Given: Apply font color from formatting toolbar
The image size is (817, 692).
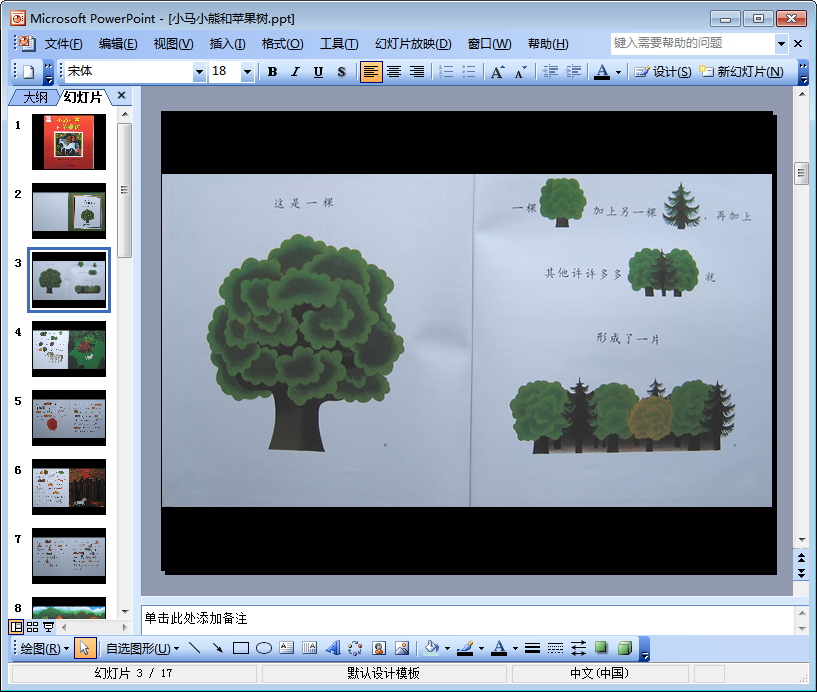Looking at the screenshot, I should click(602, 72).
